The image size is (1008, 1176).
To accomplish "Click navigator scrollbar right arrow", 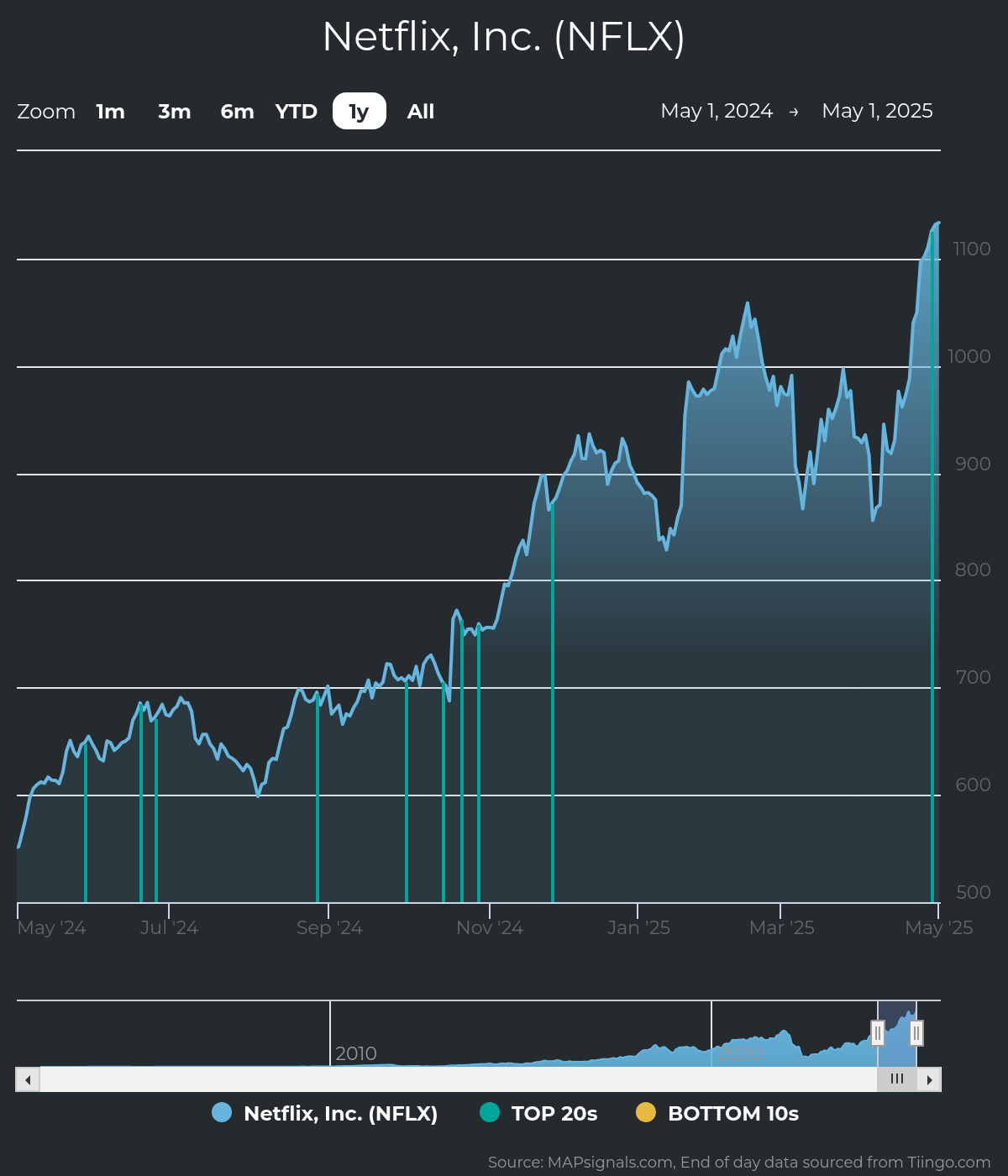I will click(929, 1079).
